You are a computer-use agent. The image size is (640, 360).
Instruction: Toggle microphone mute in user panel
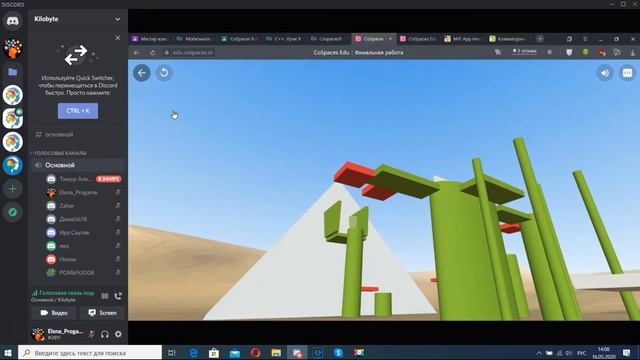point(91,334)
